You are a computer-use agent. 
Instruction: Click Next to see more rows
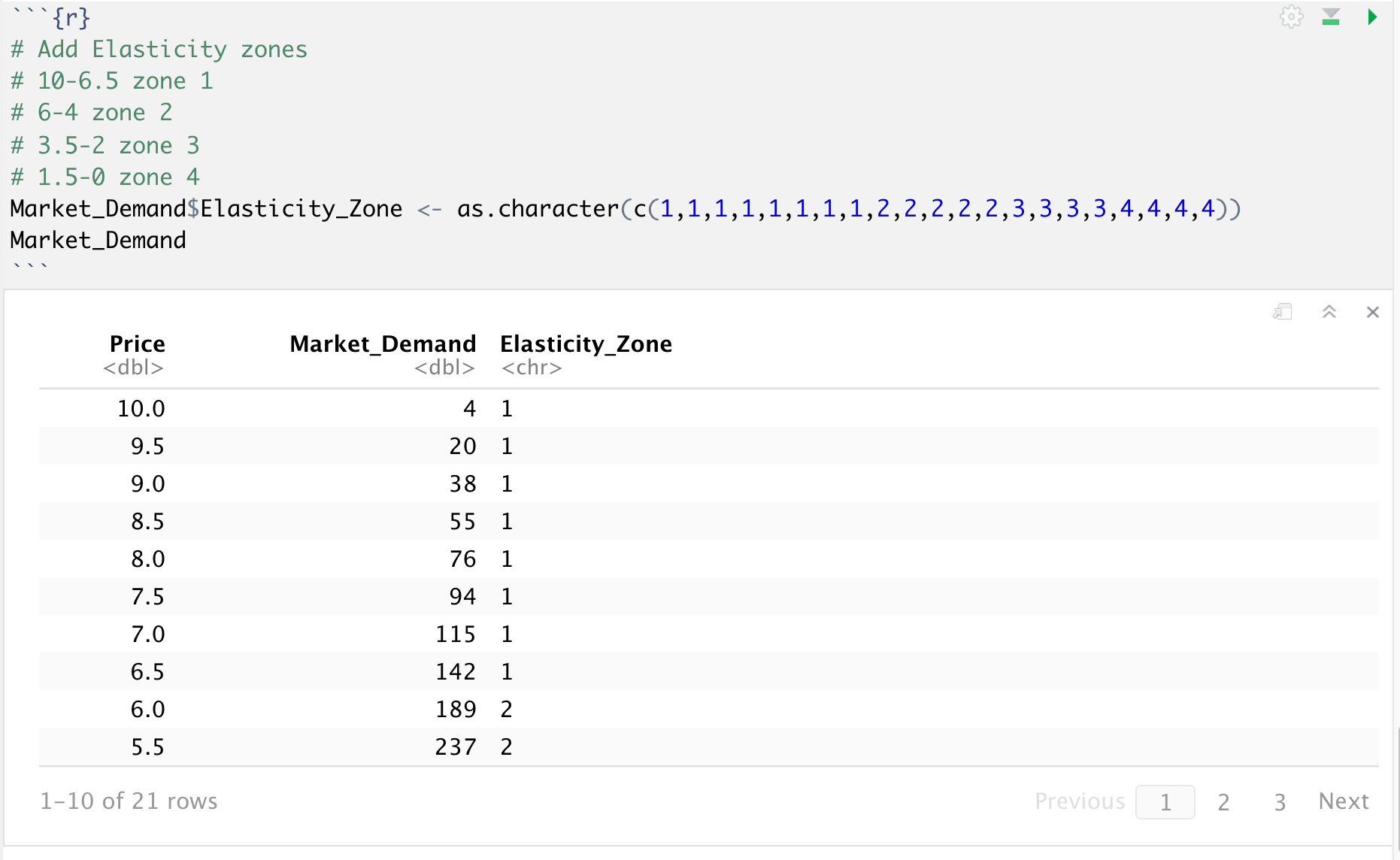1344,801
